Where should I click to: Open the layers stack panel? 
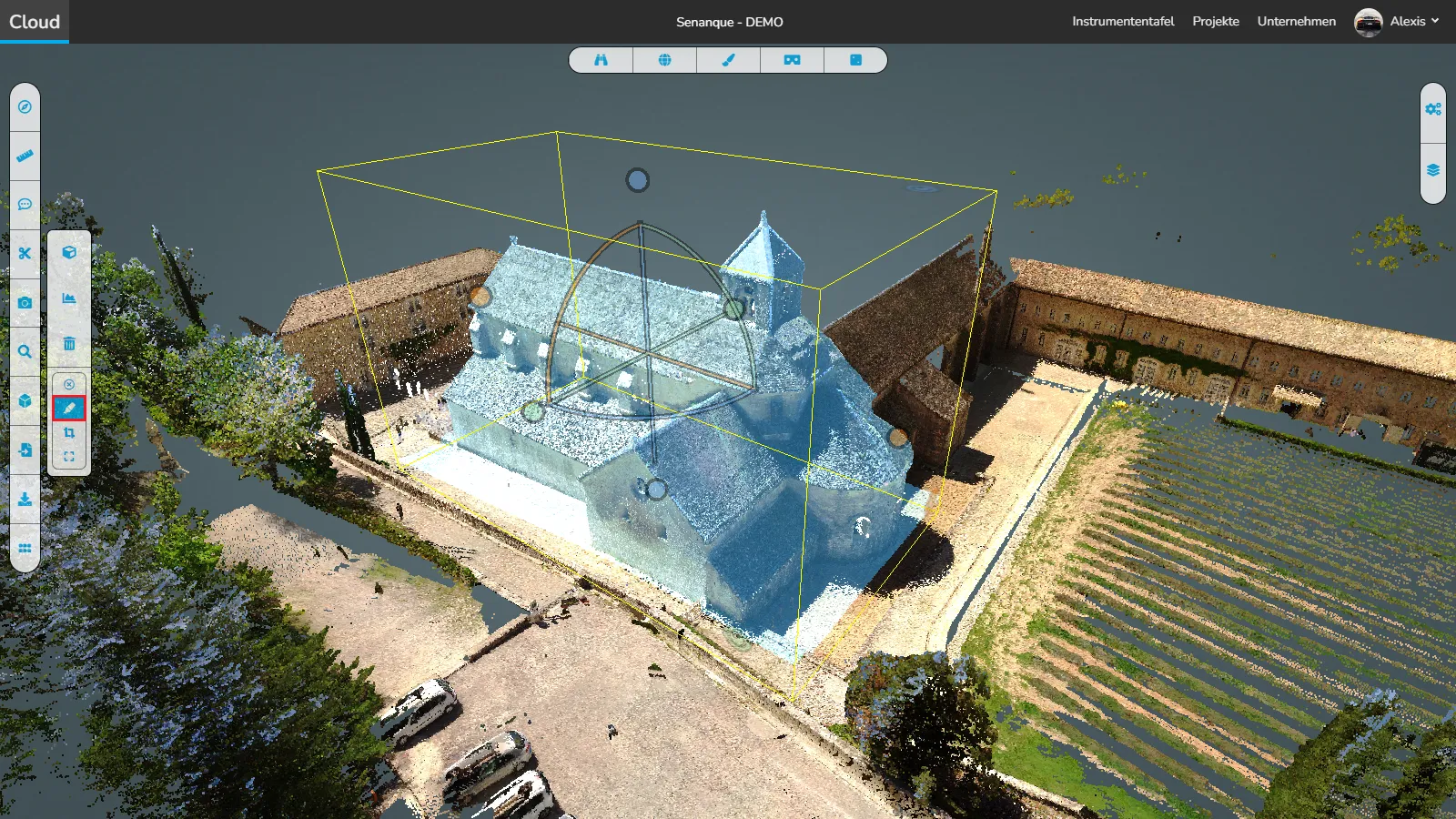point(1433,171)
